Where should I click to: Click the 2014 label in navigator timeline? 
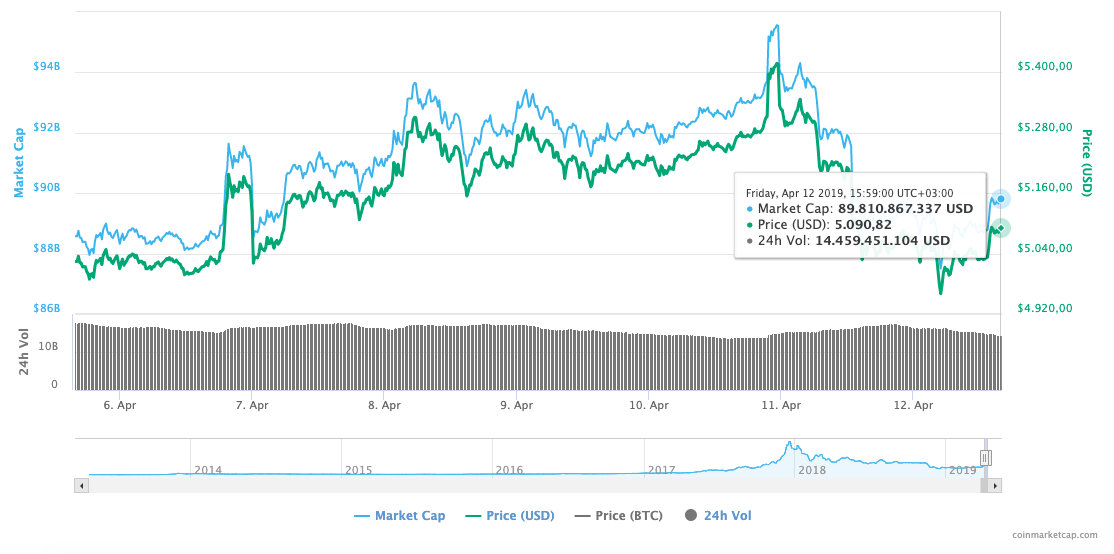click(x=208, y=470)
